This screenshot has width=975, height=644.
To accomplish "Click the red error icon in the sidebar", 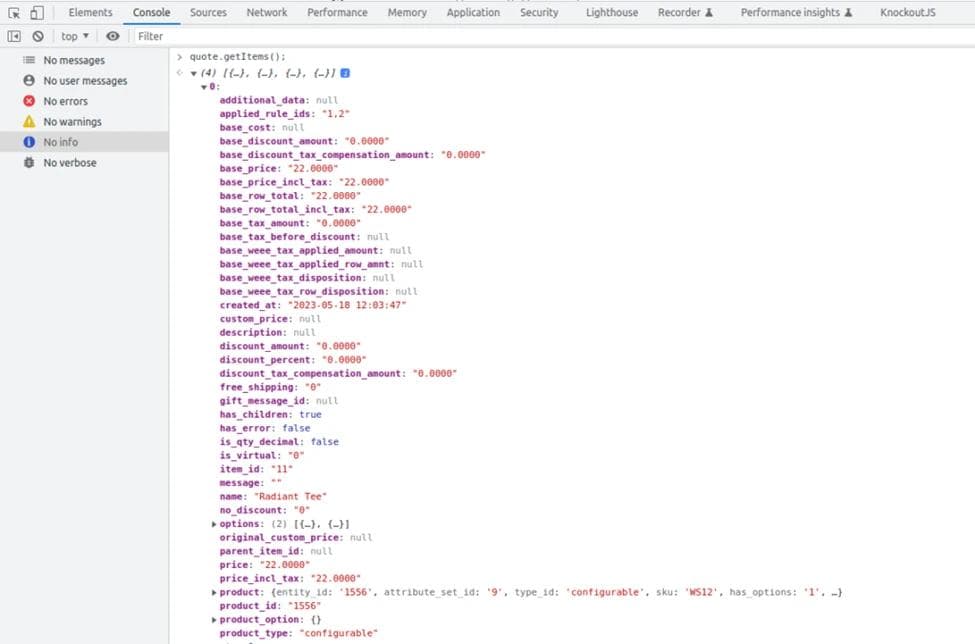I will [29, 101].
